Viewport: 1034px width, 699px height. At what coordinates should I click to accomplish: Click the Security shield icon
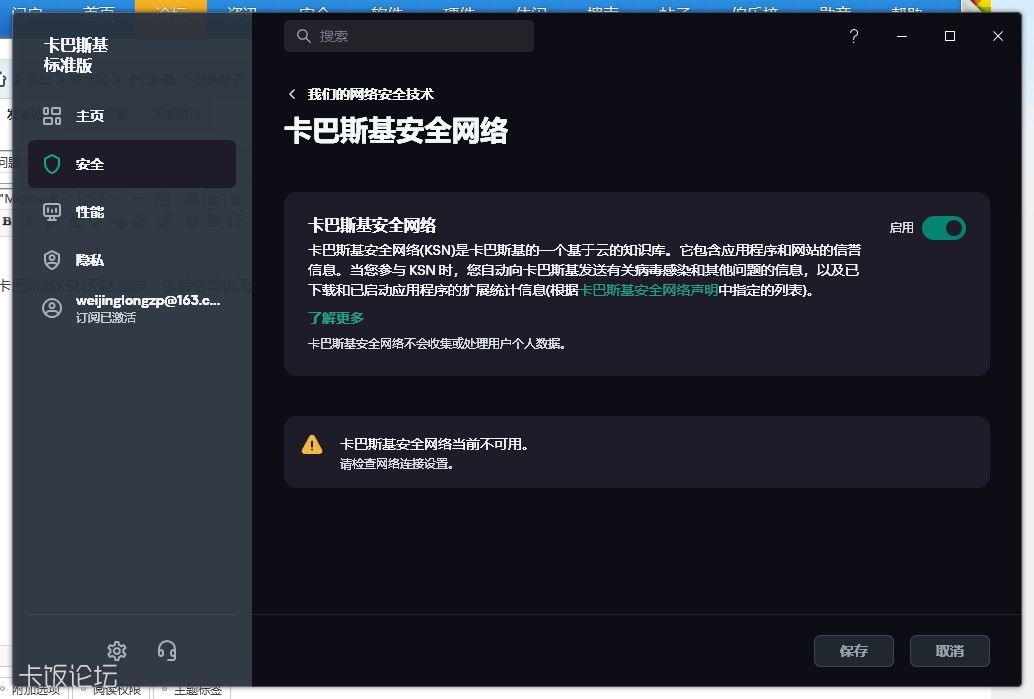coord(52,164)
